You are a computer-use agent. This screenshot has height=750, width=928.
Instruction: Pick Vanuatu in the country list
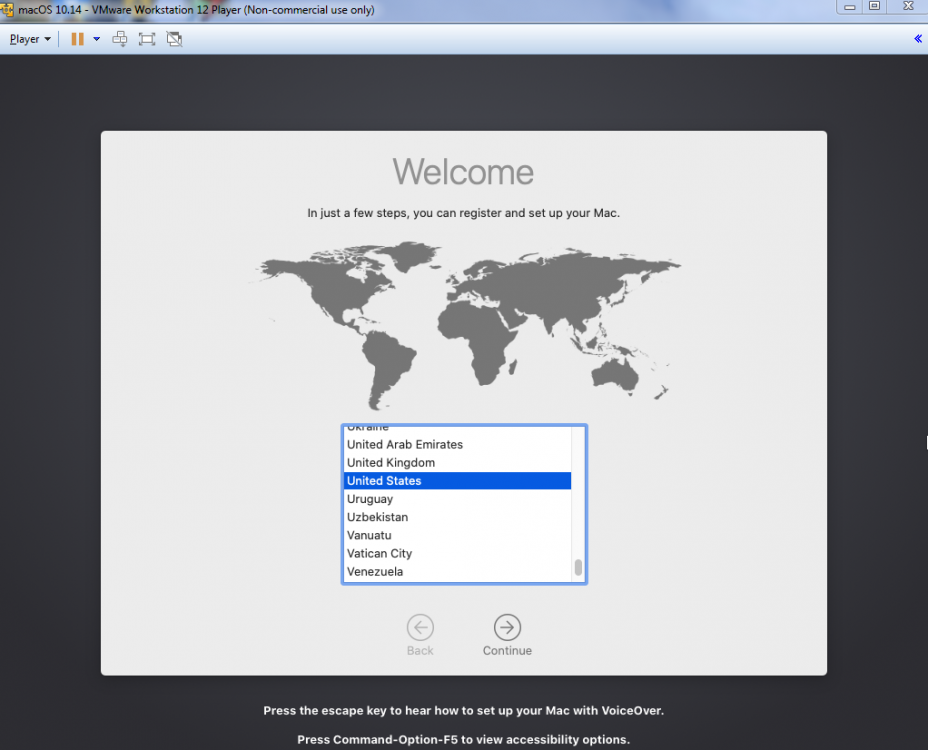[457, 535]
